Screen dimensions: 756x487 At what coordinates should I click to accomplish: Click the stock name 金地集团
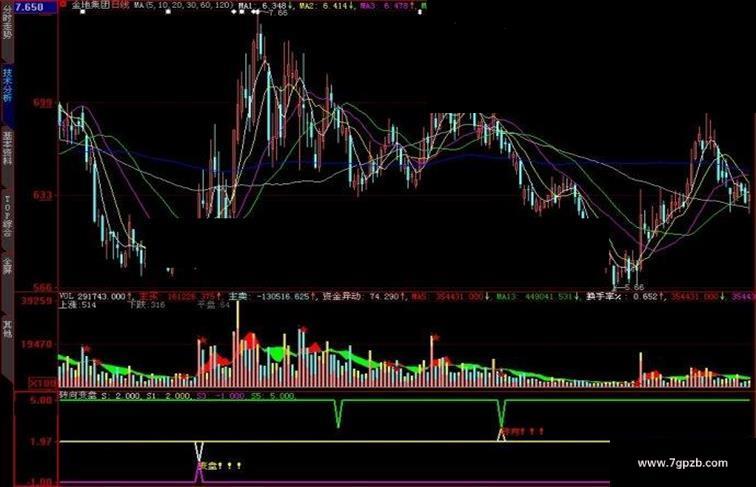point(91,6)
